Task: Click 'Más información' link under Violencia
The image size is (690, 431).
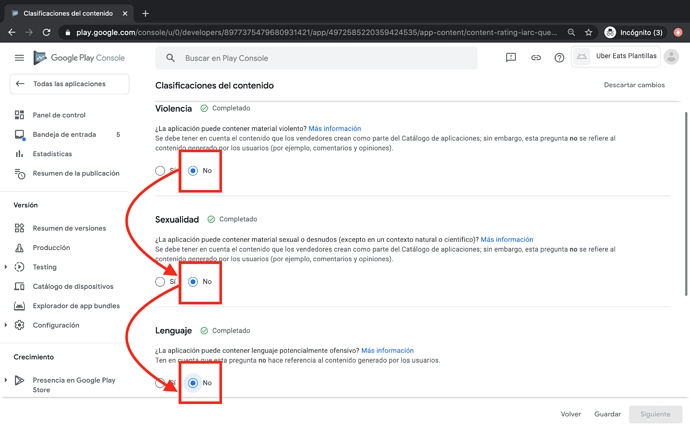Action: [x=334, y=129]
